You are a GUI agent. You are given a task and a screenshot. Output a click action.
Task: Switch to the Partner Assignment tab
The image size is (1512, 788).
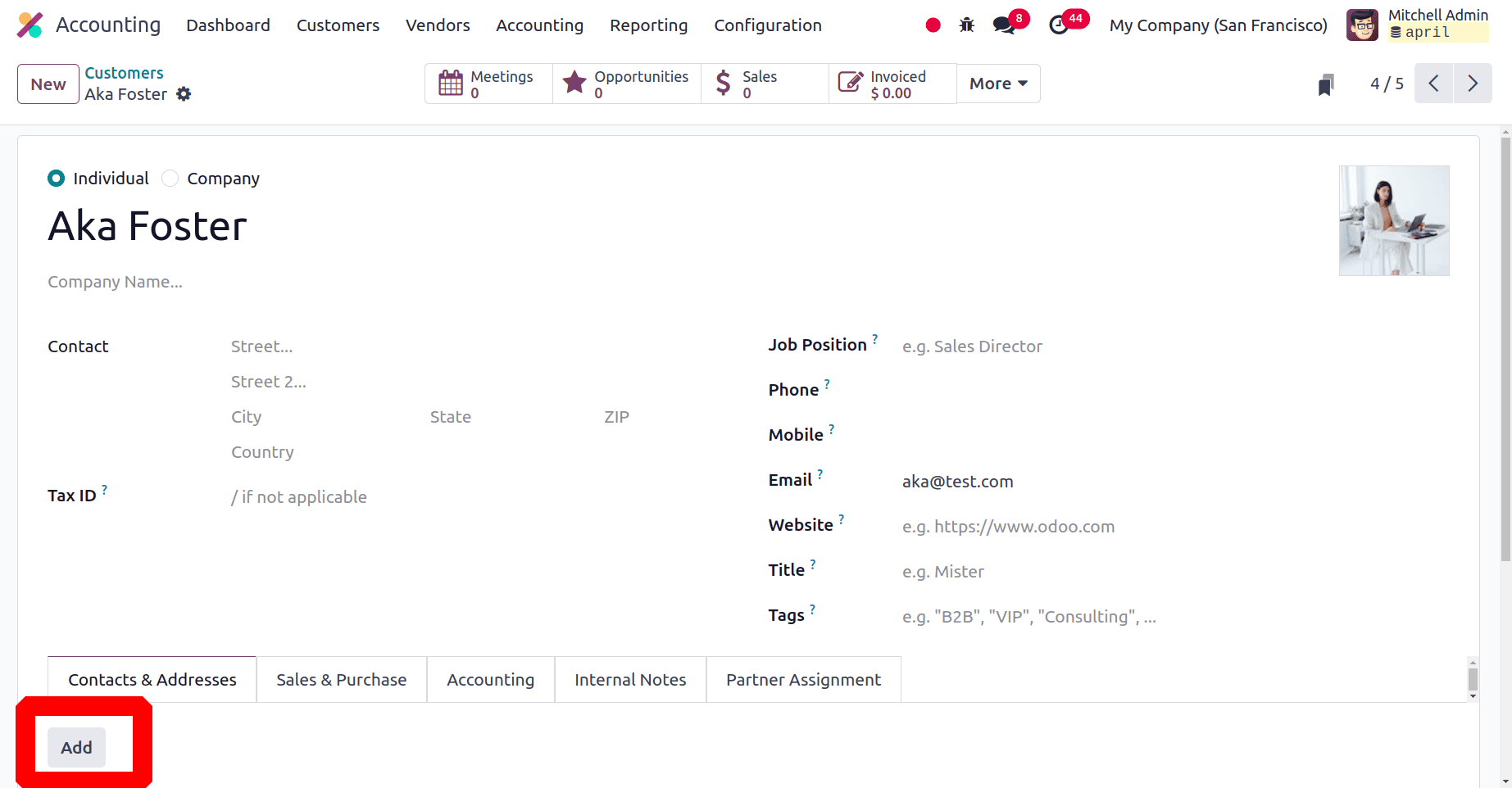(803, 680)
